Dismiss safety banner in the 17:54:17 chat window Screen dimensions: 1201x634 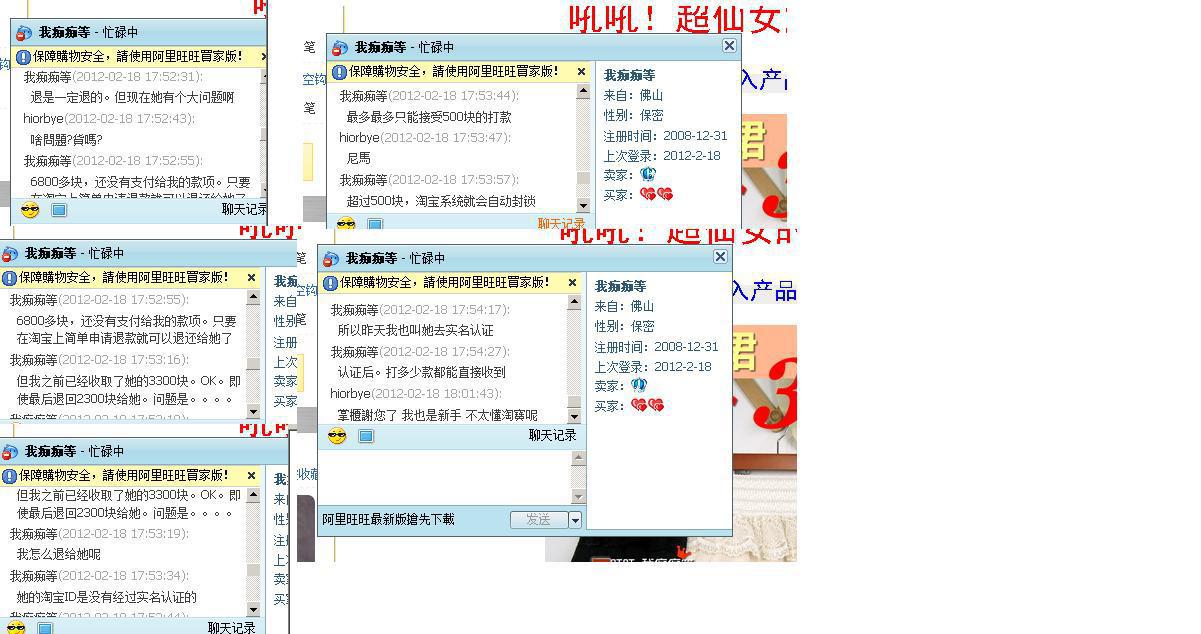tap(572, 283)
